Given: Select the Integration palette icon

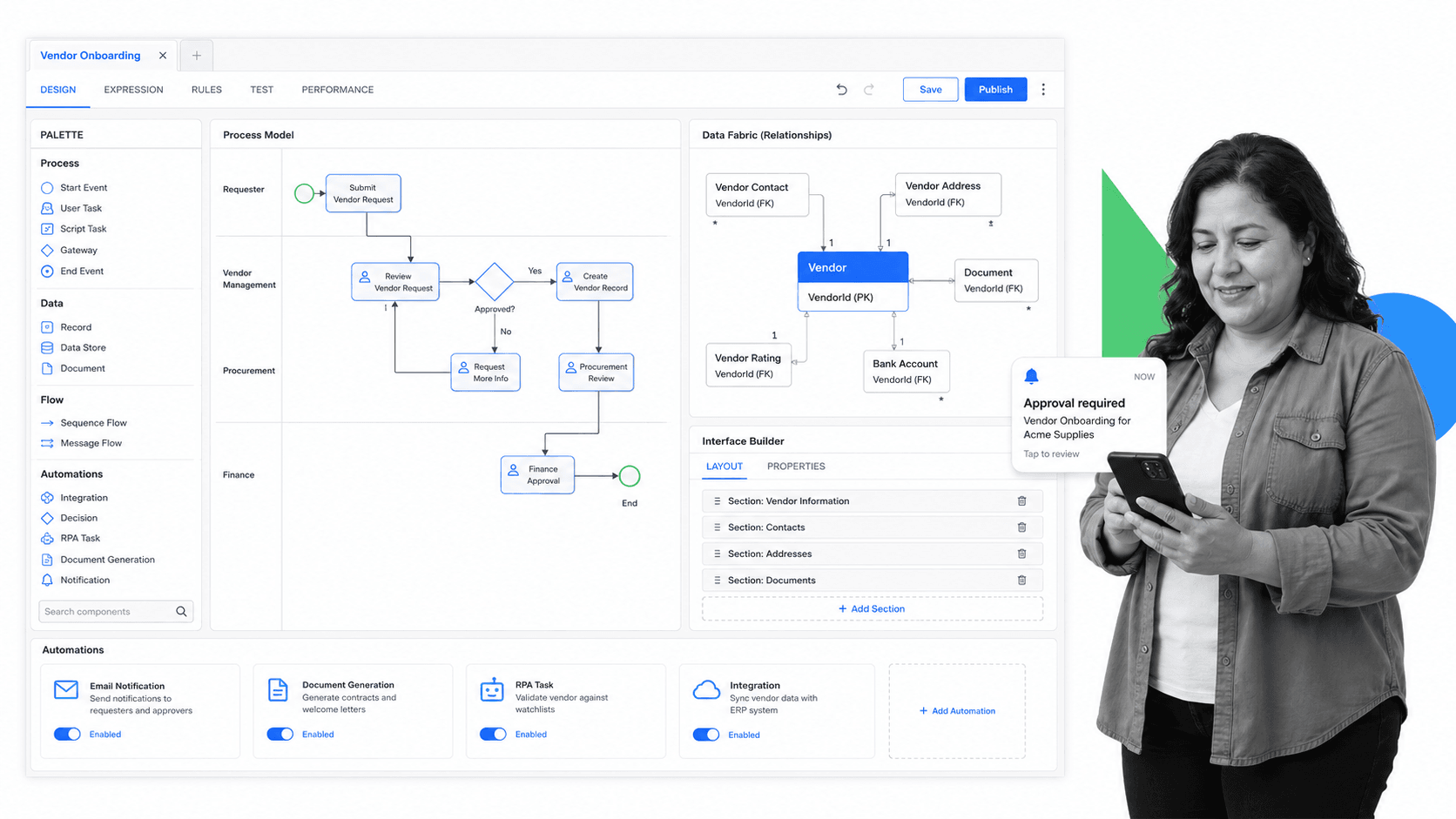Looking at the screenshot, I should tap(47, 498).
